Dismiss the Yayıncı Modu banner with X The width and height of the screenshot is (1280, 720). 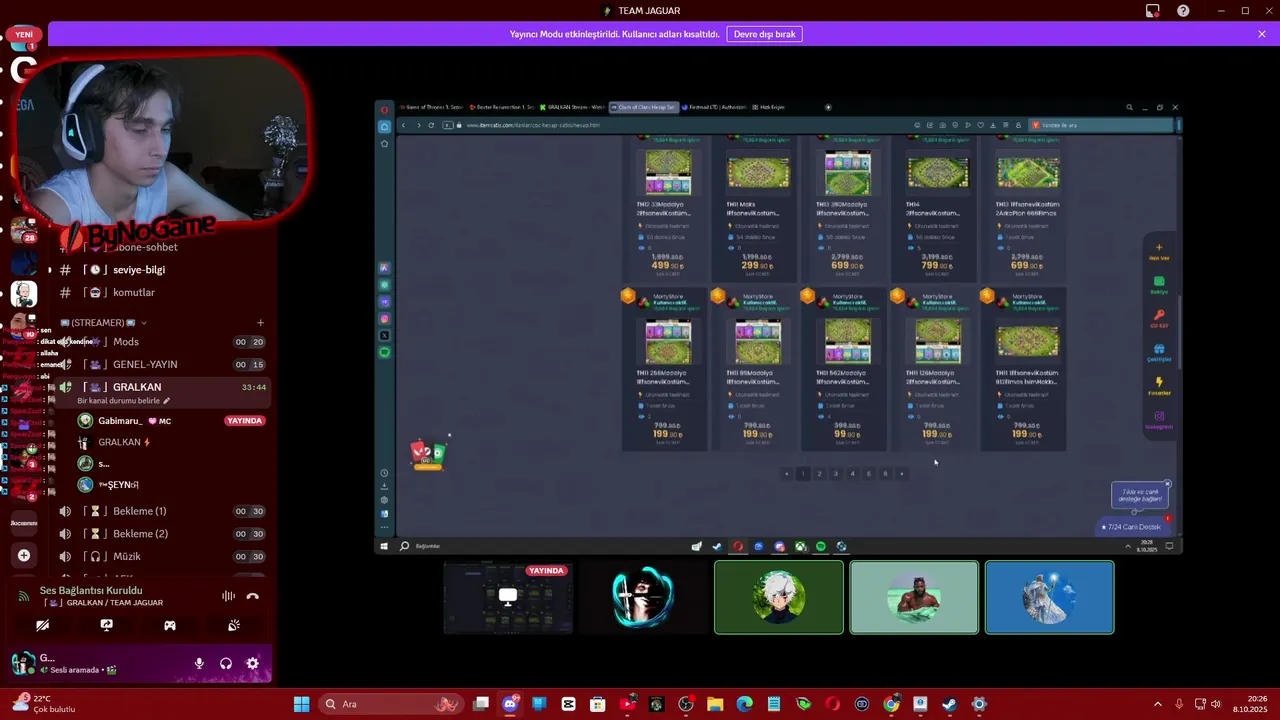(1262, 34)
